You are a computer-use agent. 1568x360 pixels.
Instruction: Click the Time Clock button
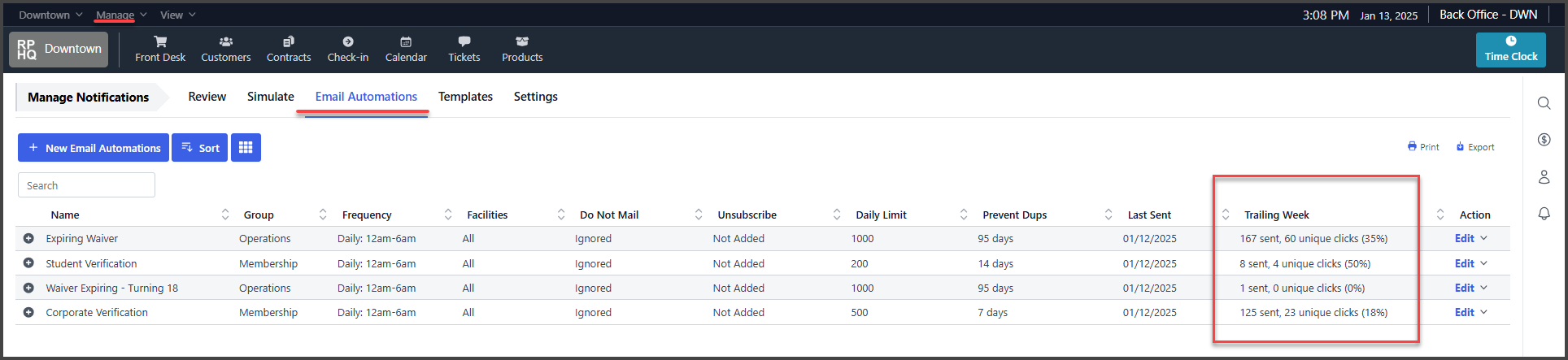(x=1510, y=50)
